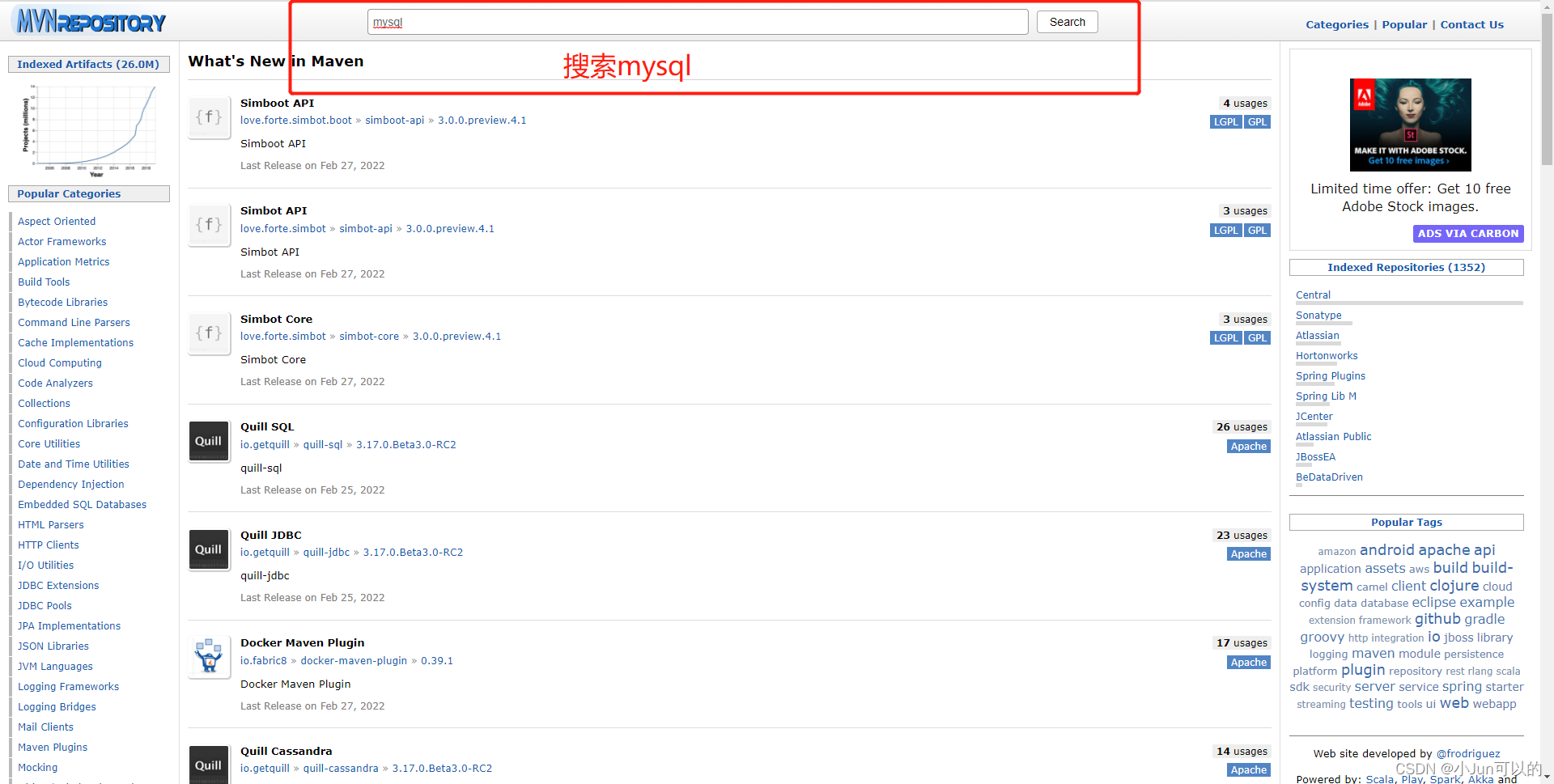Viewport: 1554px width, 784px height.
Task: Open the JCenter repository link
Action: (1314, 417)
